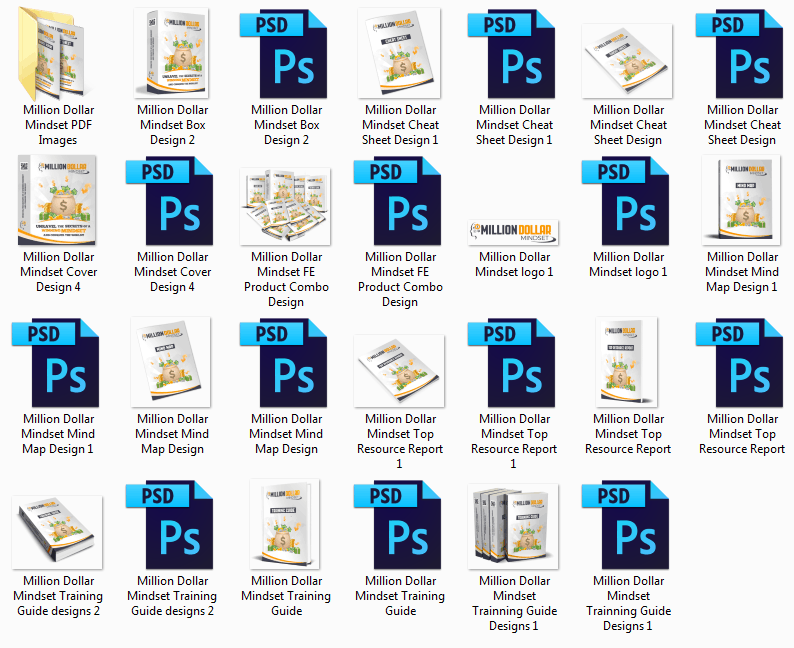
Task: Click the Mind Map Design 1 PSD icon
Action: (58, 363)
